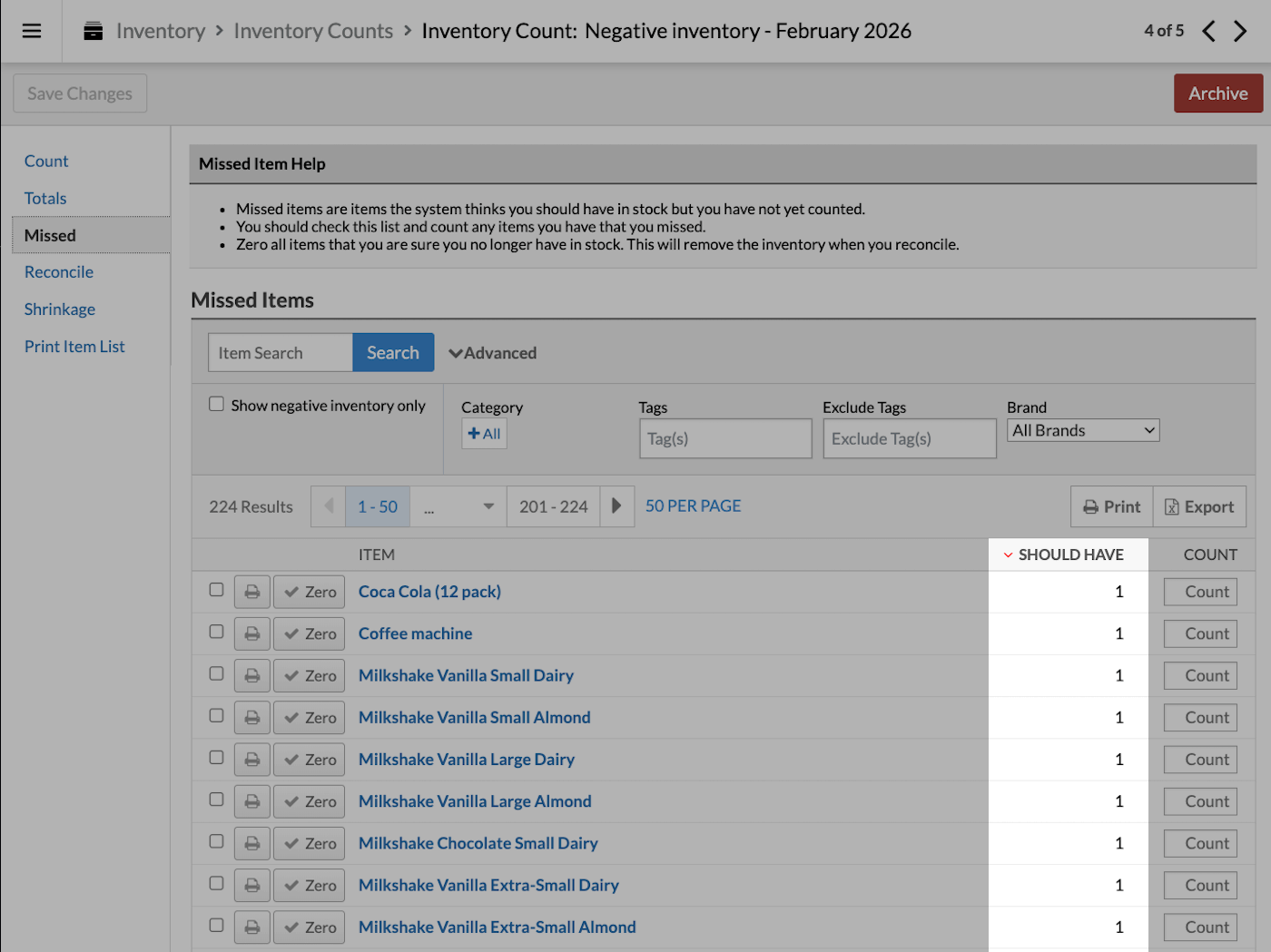Viewport: 1271px width, 952px height.
Task: Enable Show negative inventory only
Action: 215,403
